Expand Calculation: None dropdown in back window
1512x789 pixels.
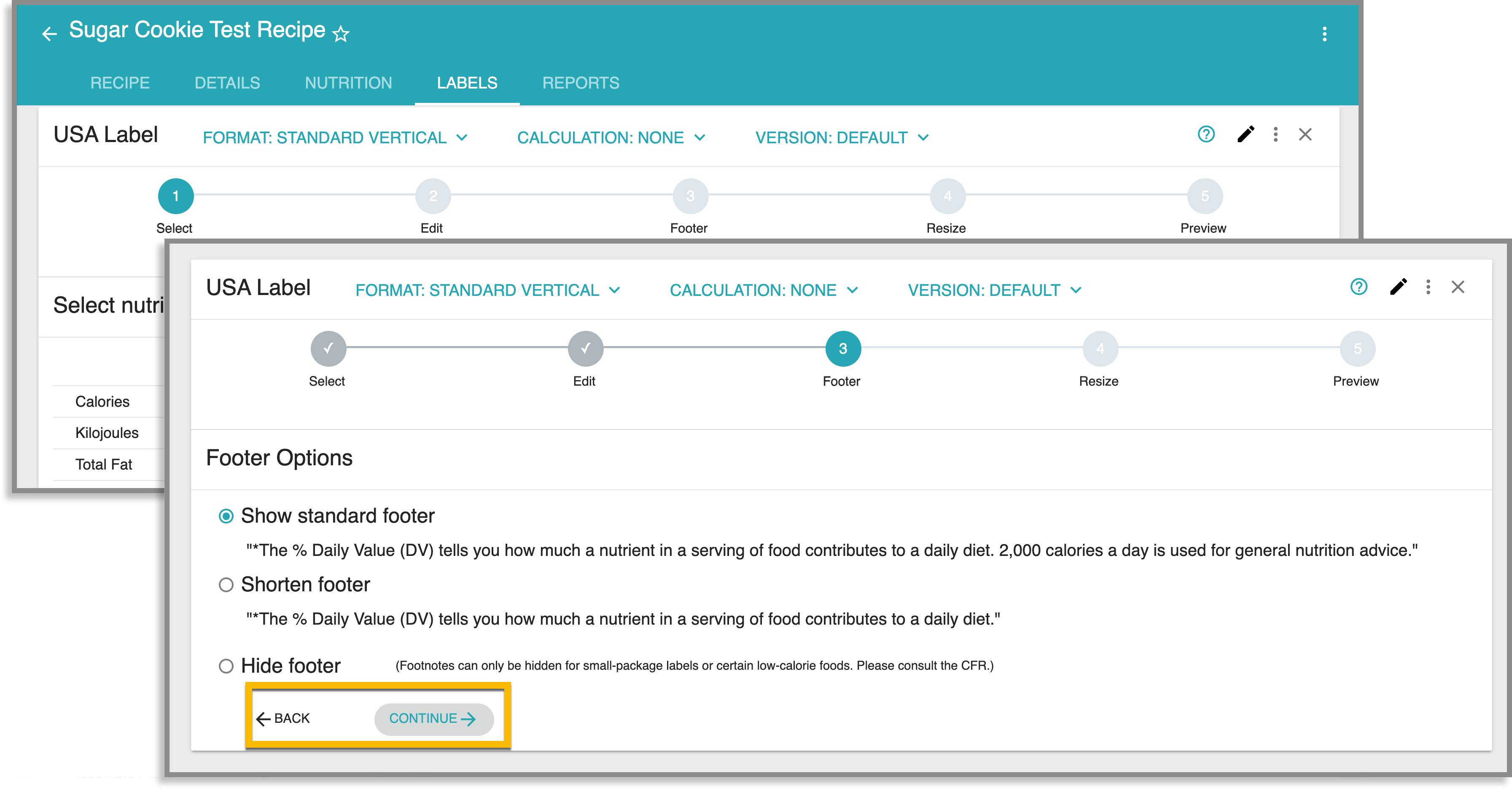611,137
